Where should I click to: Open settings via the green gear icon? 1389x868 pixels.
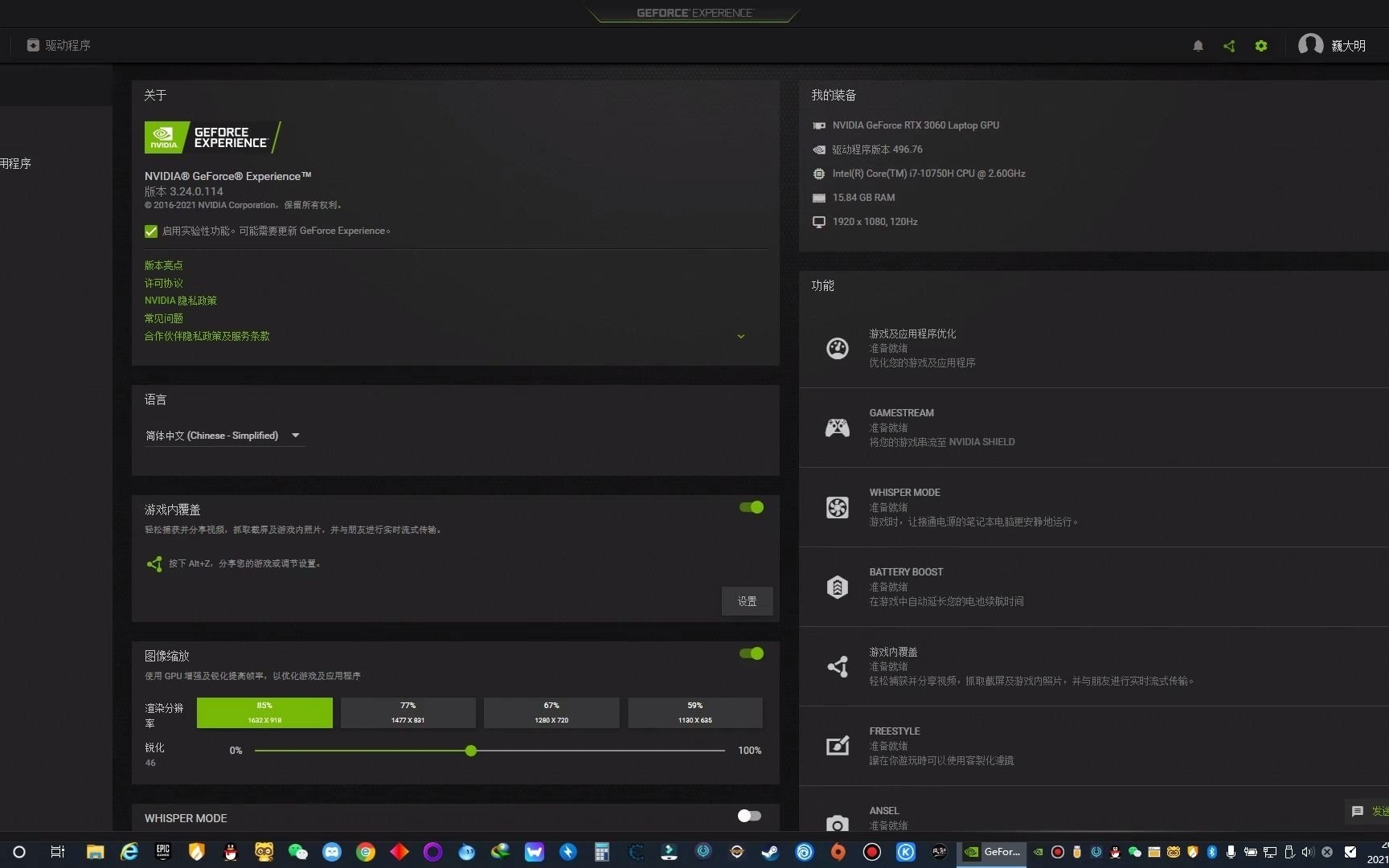(x=1261, y=46)
